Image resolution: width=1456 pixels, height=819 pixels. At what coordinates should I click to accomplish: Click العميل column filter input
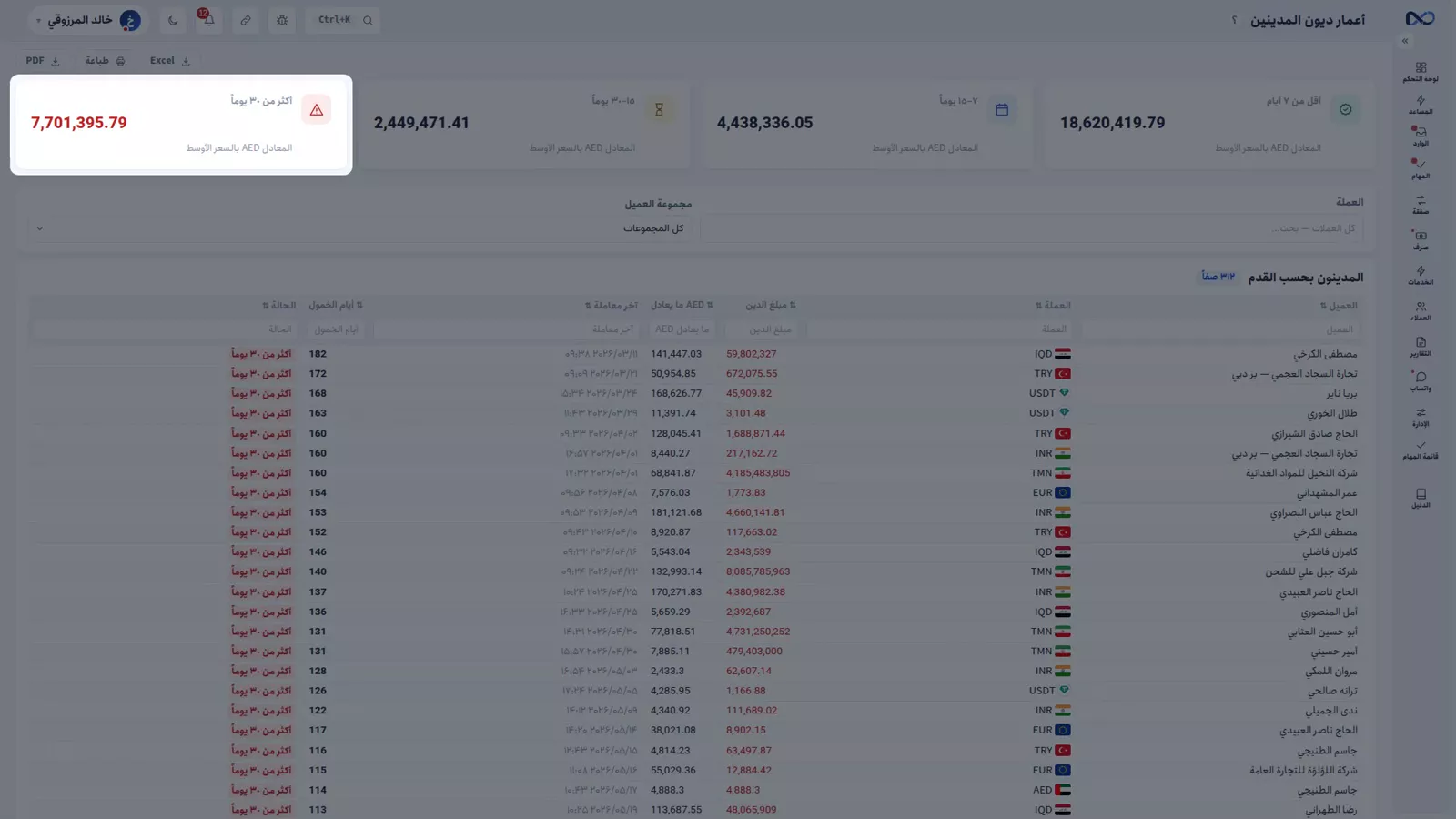click(x=1219, y=329)
